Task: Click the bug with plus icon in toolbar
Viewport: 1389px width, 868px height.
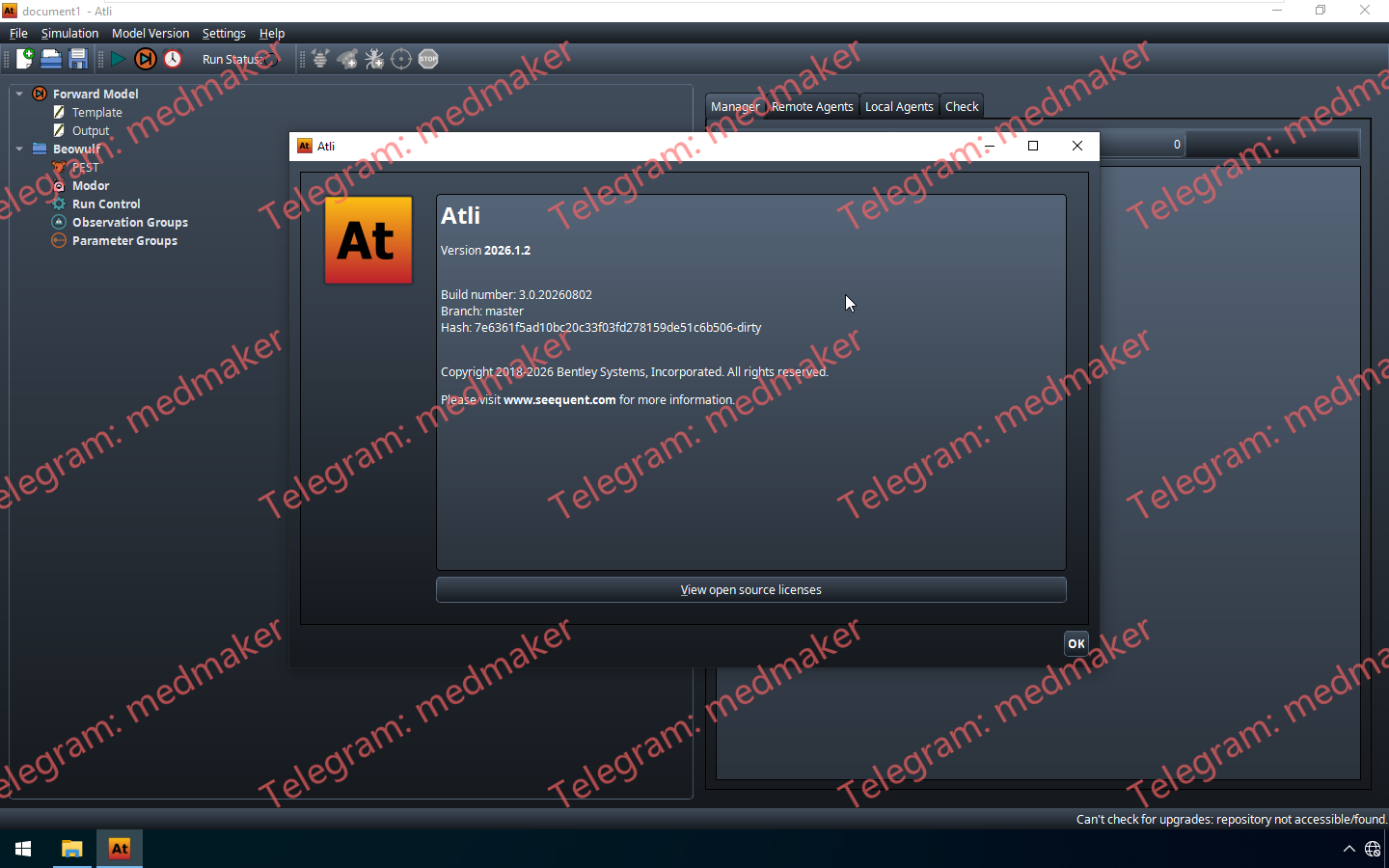Action: click(374, 59)
